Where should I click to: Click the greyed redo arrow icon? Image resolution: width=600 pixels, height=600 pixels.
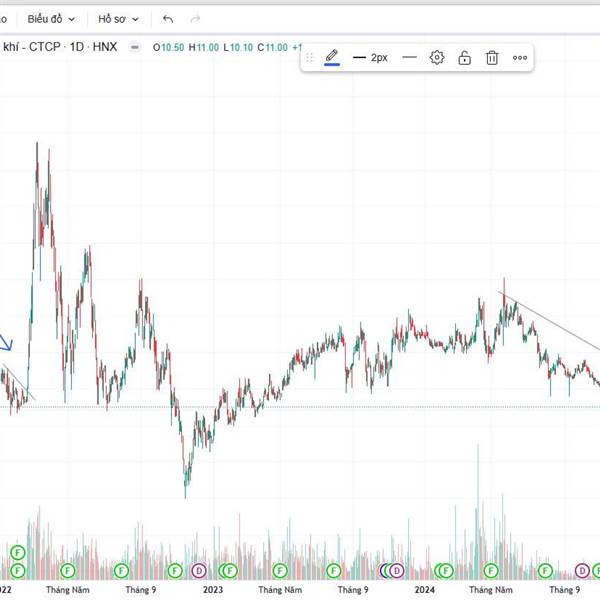pyautogui.click(x=195, y=19)
